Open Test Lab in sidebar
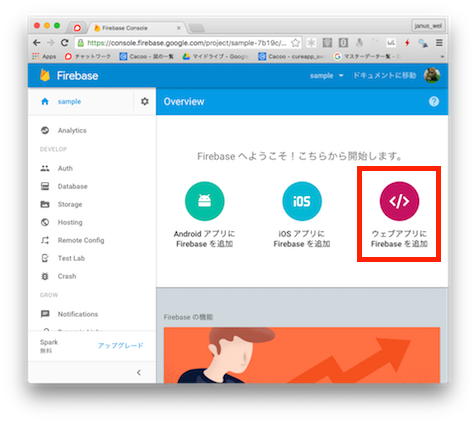 pos(71,258)
